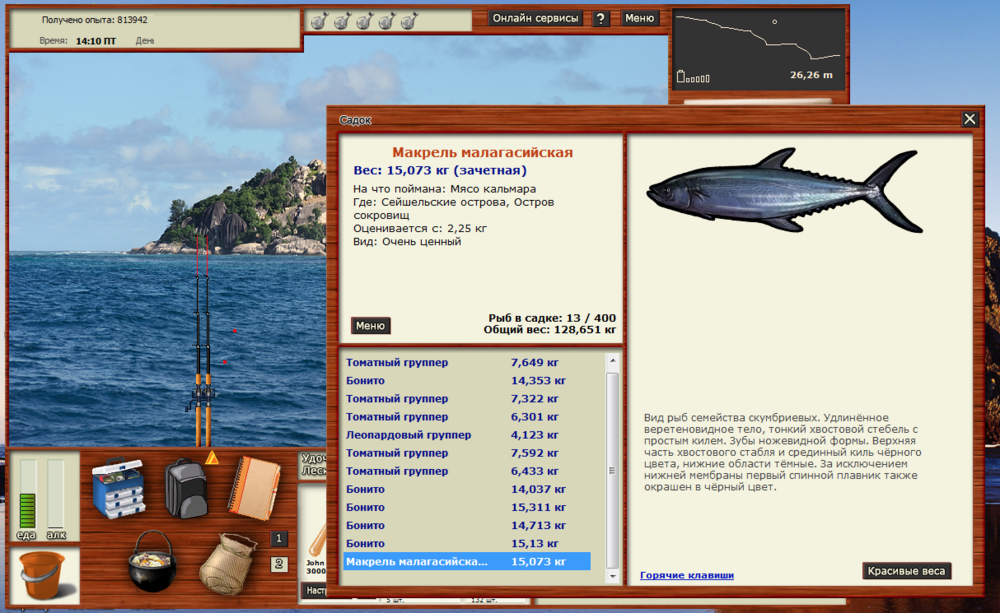
Task: Click Меню button in the Садок panel
Action: click(x=370, y=325)
